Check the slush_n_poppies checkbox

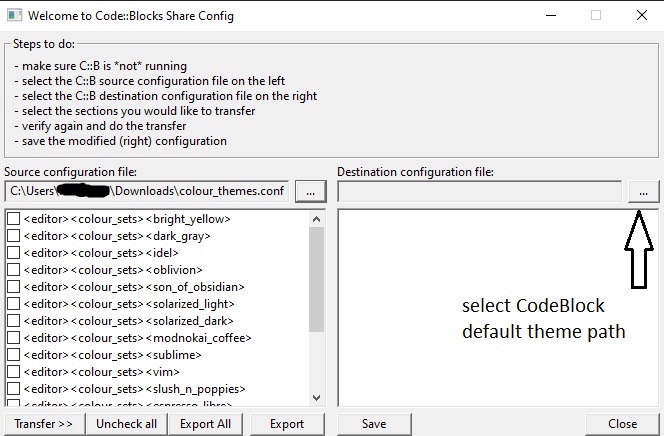(14, 388)
